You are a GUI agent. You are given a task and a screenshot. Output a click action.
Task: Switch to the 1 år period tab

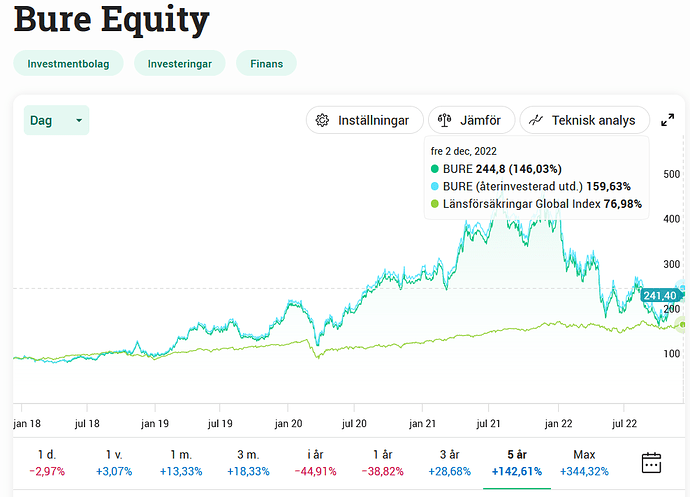tap(382, 463)
